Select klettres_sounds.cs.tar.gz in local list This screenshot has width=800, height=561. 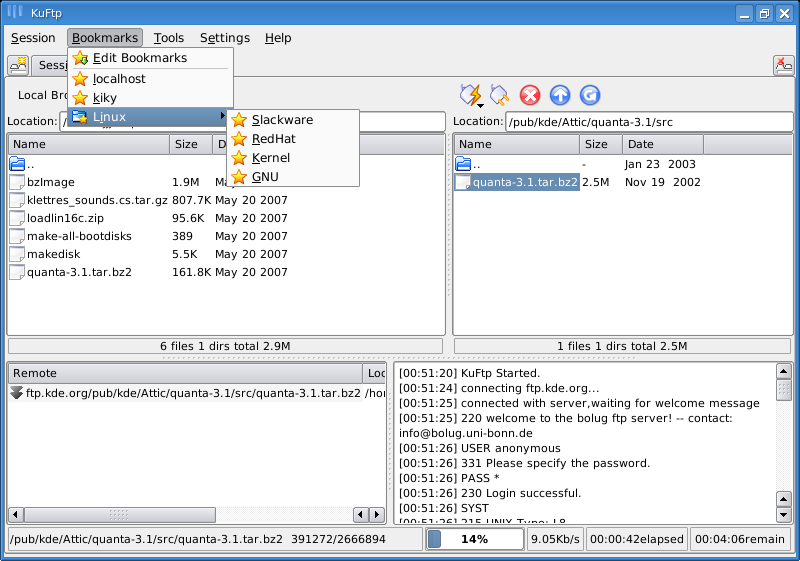tap(97, 200)
